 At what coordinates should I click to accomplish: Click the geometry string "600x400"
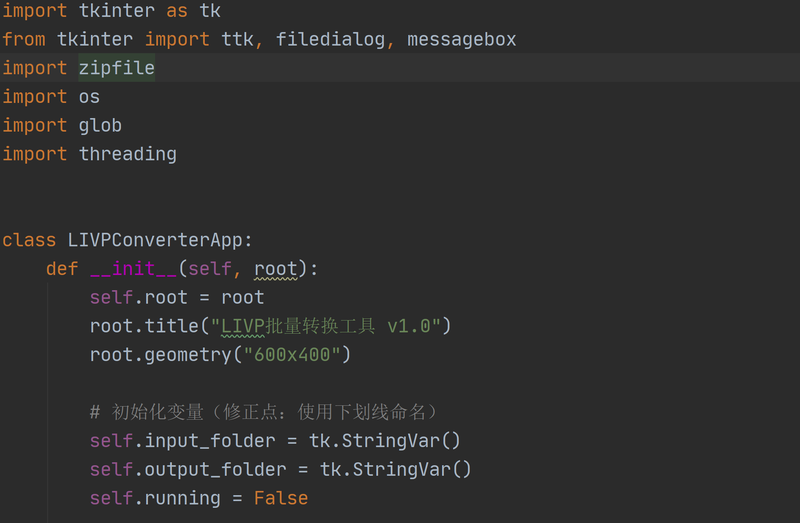coord(292,354)
